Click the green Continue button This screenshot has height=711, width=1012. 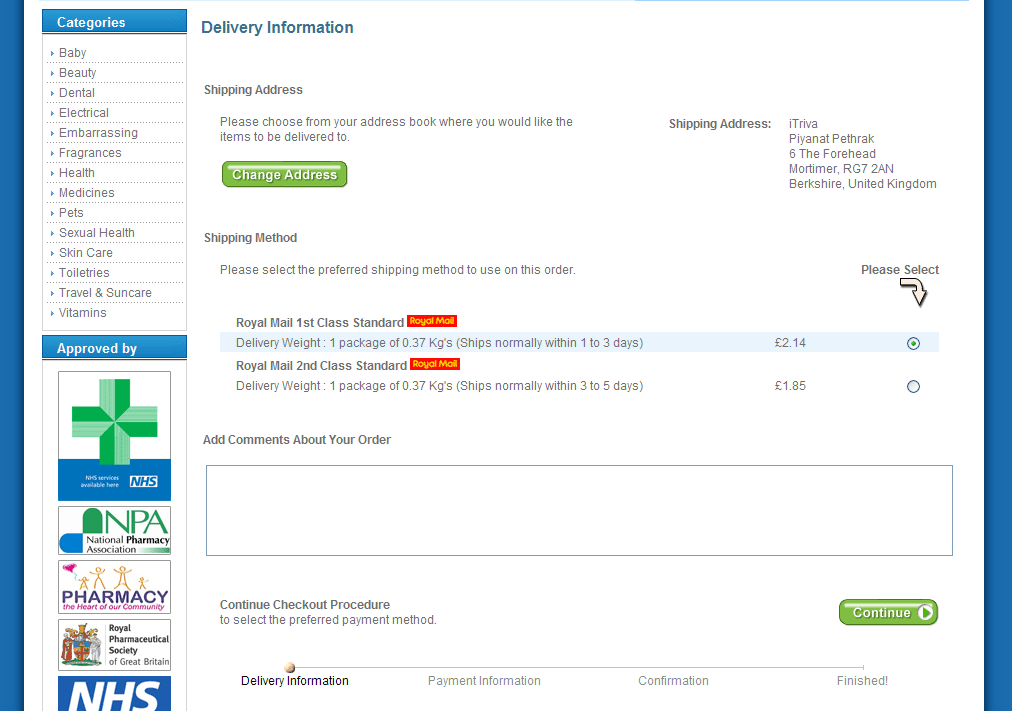point(888,612)
